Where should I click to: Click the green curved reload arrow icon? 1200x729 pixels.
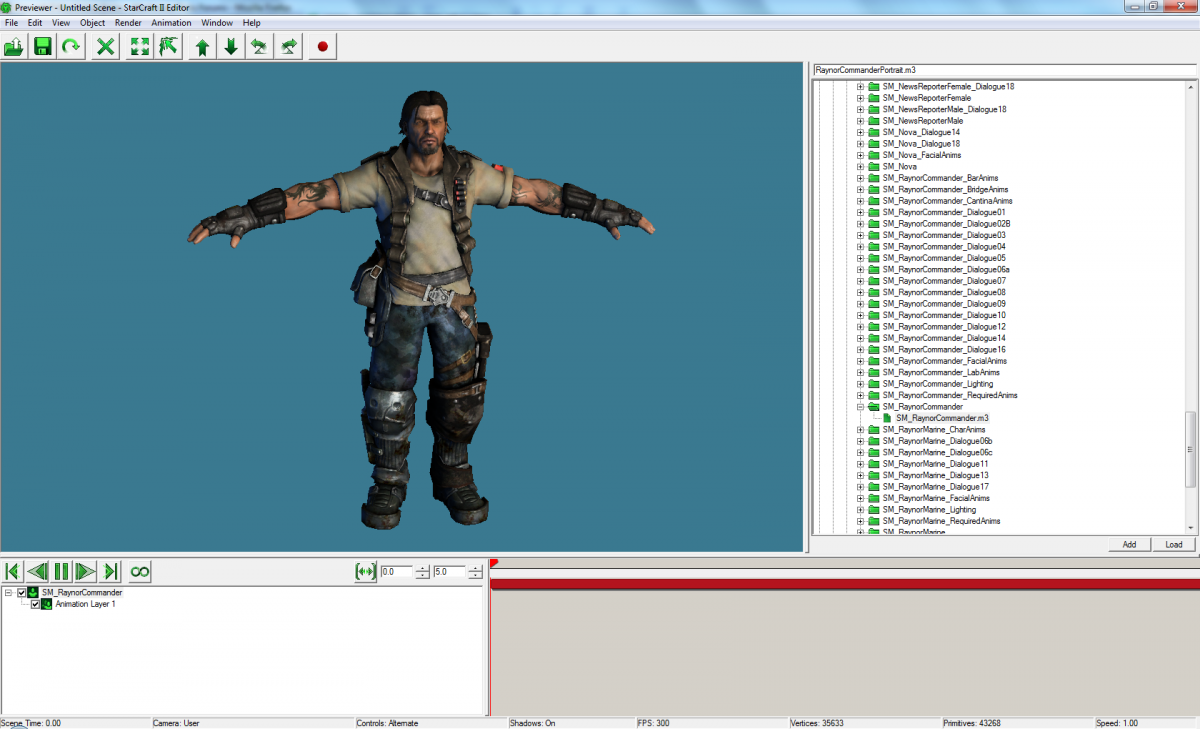71,46
